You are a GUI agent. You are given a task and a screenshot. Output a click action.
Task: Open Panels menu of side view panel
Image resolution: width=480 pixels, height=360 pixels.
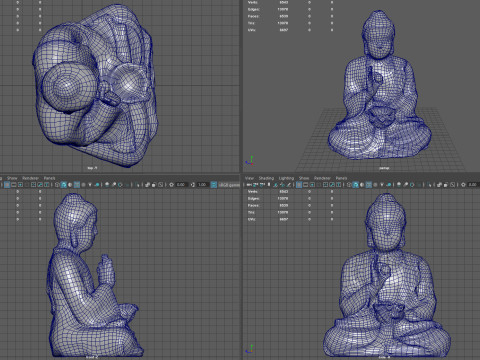49,178
